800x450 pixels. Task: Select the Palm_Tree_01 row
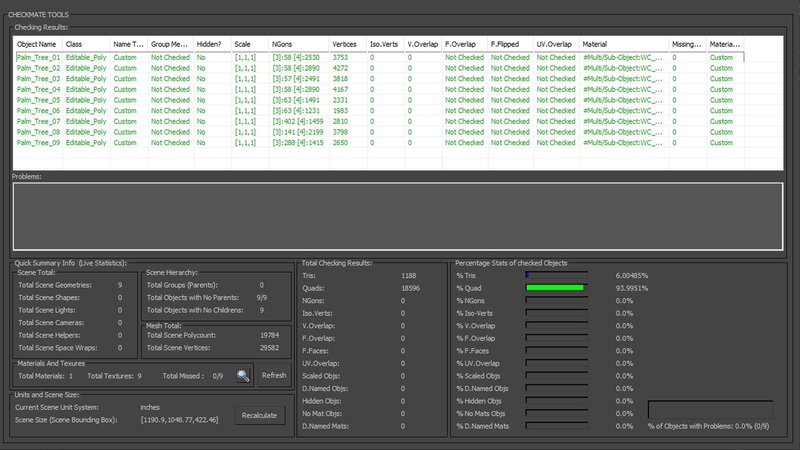coord(38,58)
